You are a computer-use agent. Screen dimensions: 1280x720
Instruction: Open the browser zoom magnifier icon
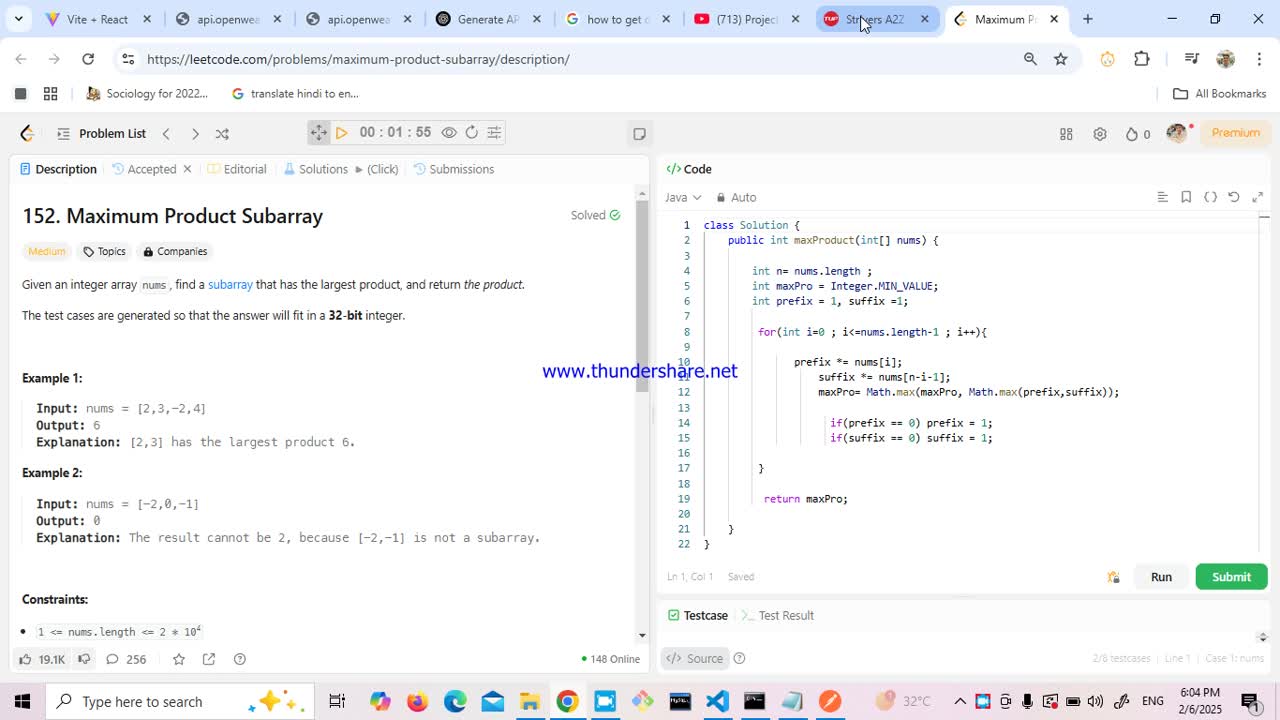point(1030,59)
